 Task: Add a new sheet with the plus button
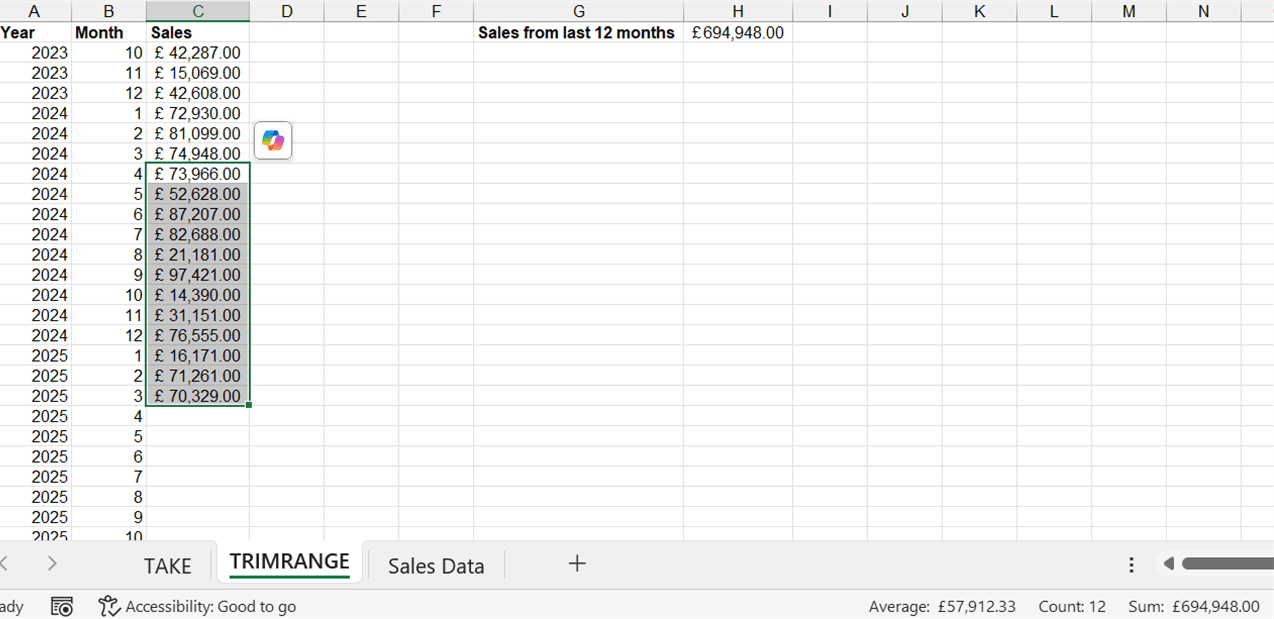tap(576, 564)
